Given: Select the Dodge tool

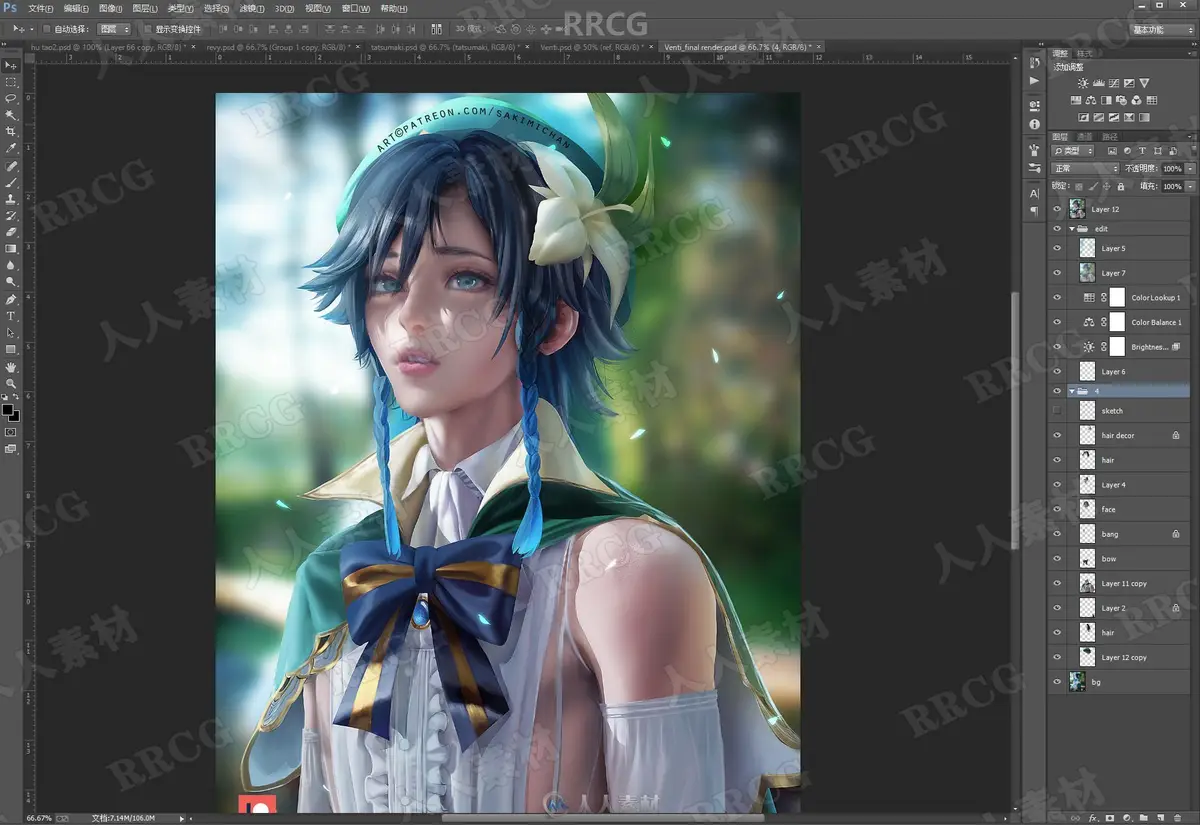Looking at the screenshot, I should [x=12, y=282].
